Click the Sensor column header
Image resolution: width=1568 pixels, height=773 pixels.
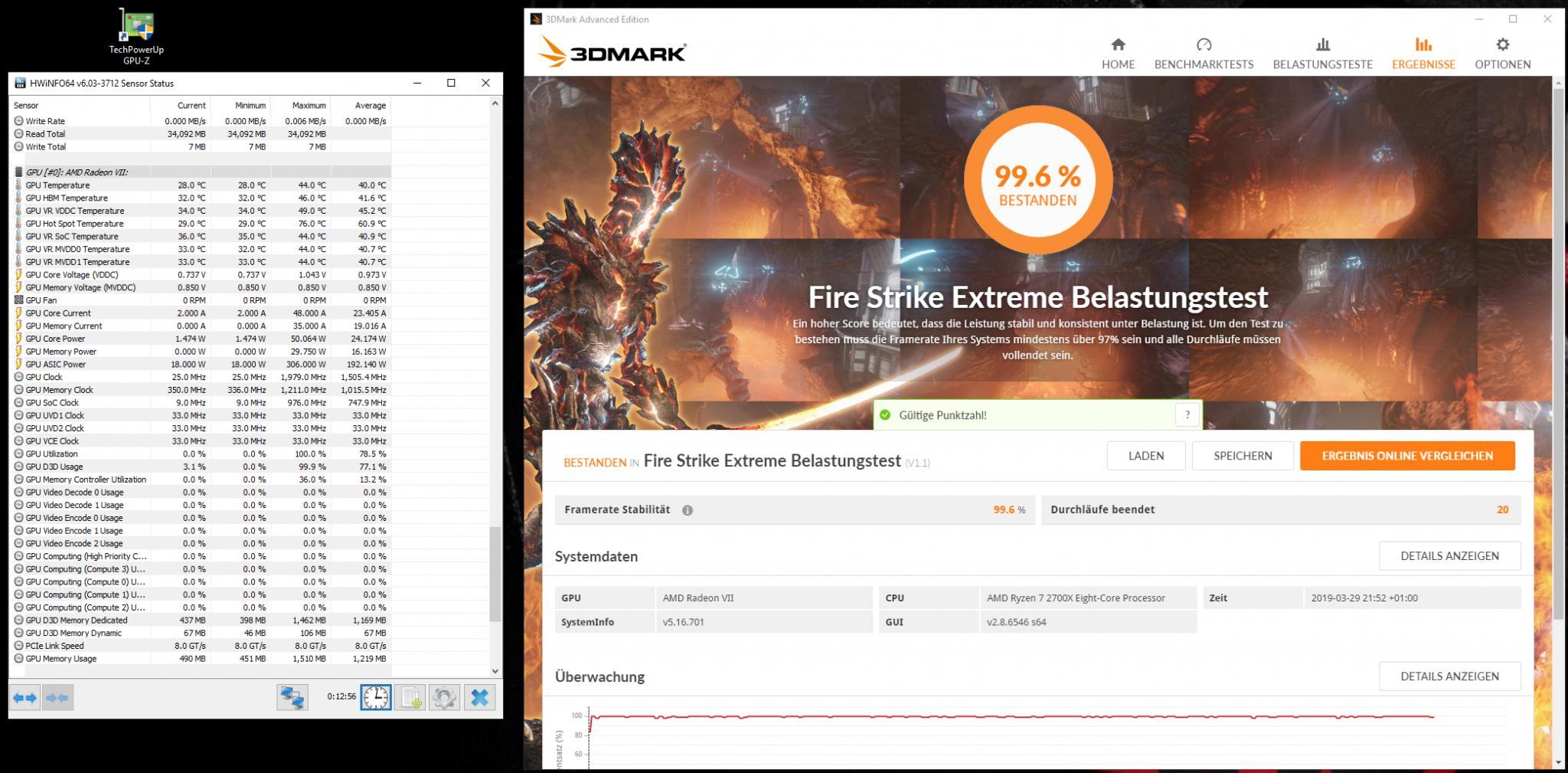point(80,105)
